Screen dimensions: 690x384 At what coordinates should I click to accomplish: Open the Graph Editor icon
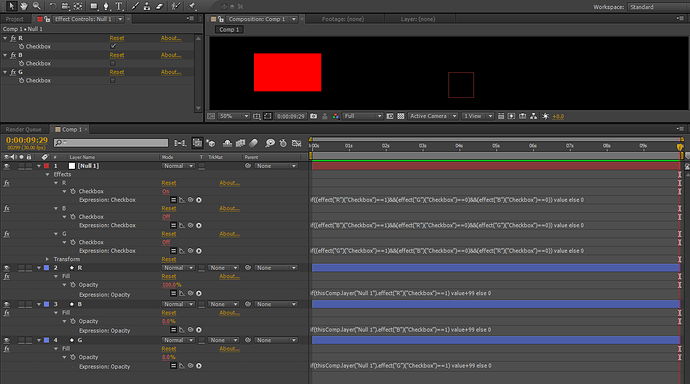pyautogui.click(x=297, y=143)
